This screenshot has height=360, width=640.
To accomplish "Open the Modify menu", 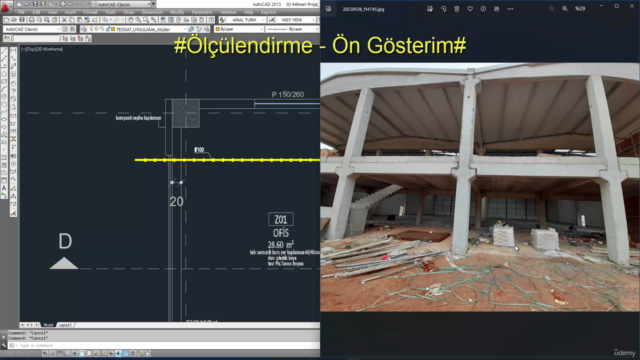I will [177, 12].
